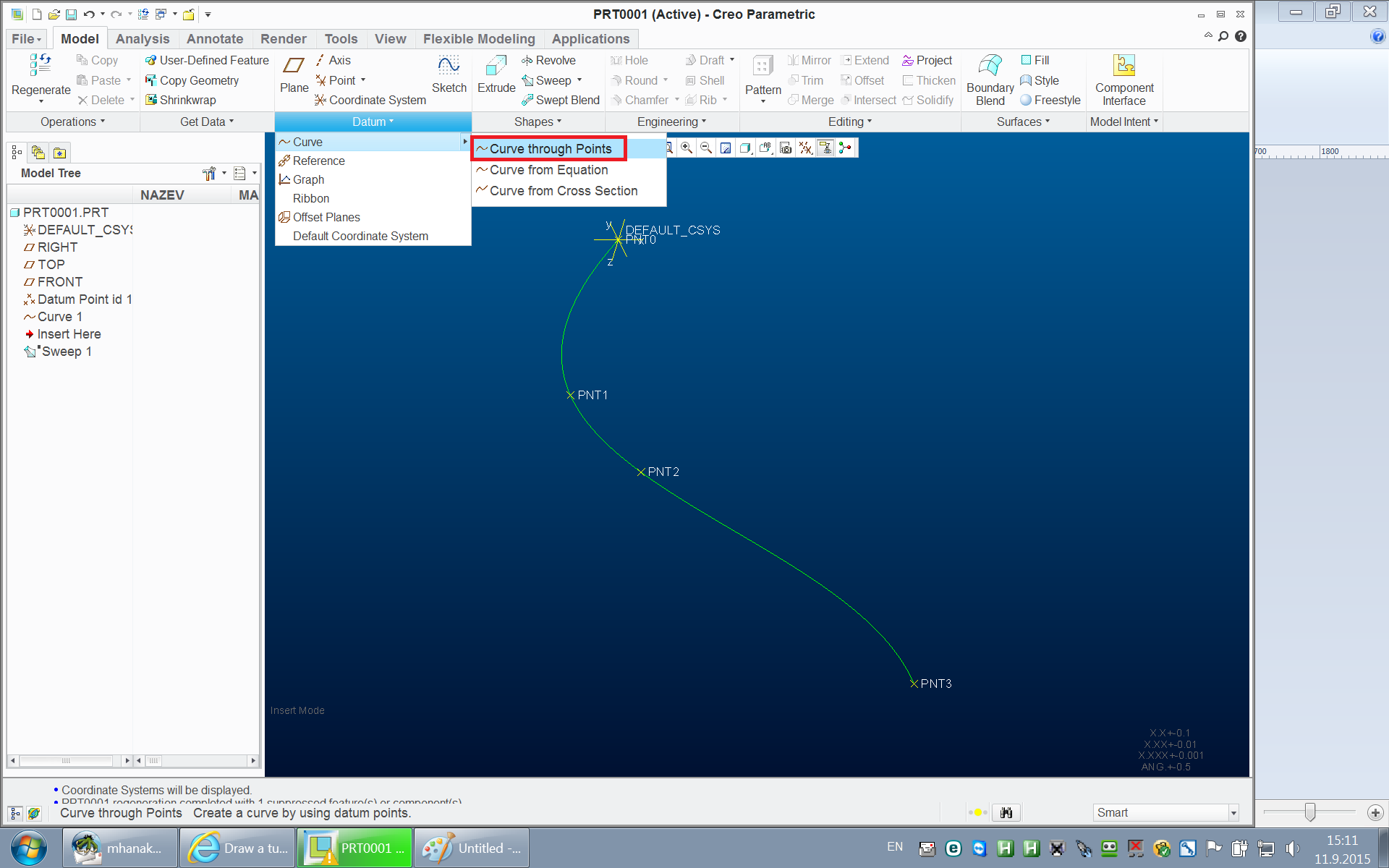
Task: Toggle navigator panel display in status bar
Action: pyautogui.click(x=15, y=813)
